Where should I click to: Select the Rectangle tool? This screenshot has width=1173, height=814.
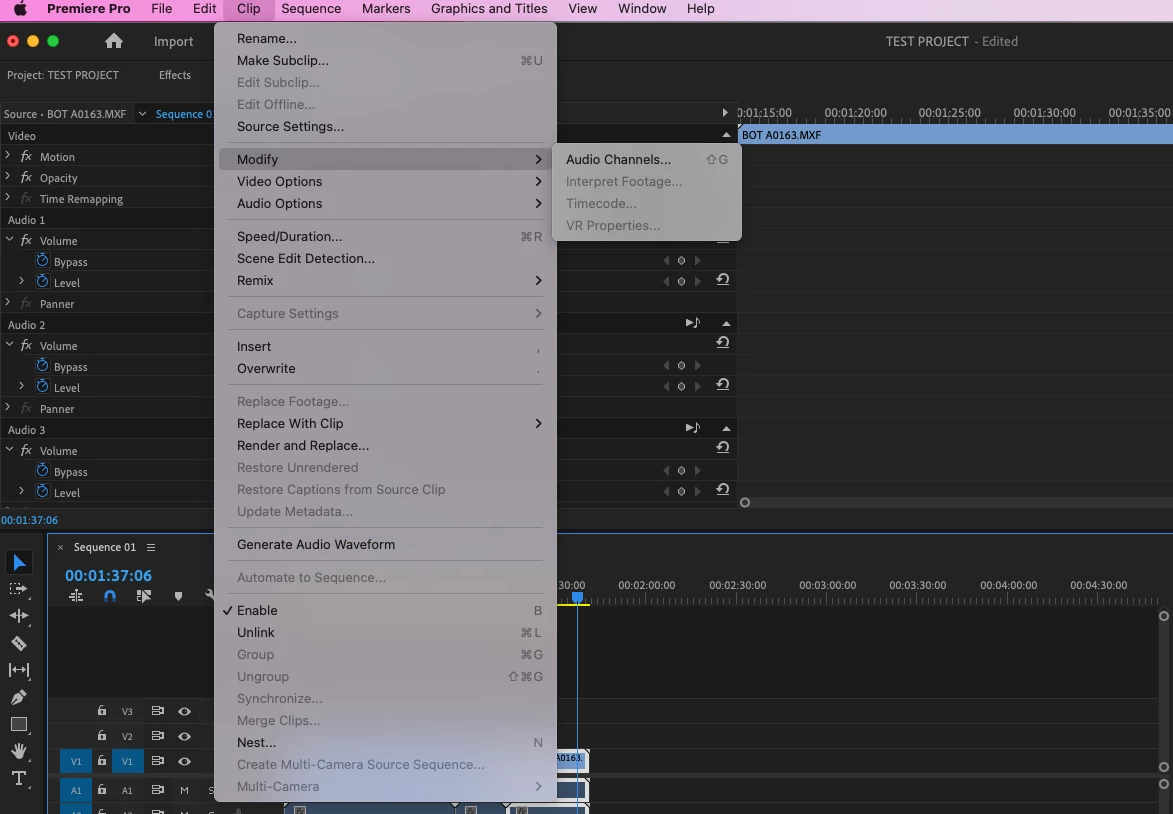pyautogui.click(x=19, y=724)
